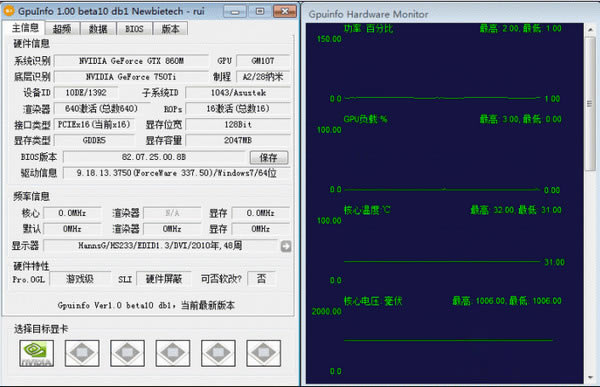Click the 显存位宽 field 128Bit
The image size is (600, 387).
[238, 124]
